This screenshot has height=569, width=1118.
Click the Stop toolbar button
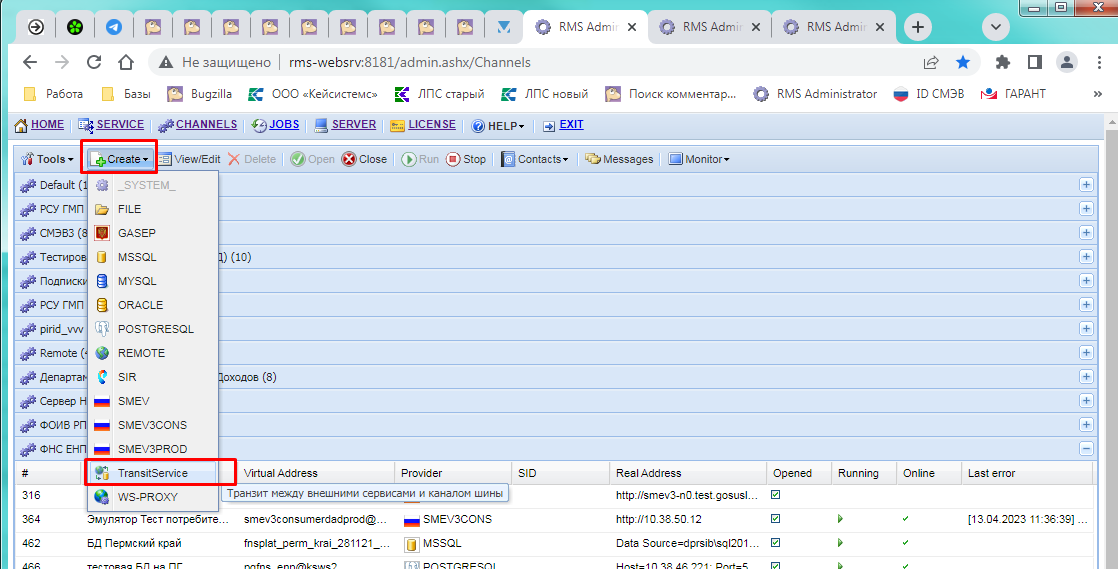[466, 159]
